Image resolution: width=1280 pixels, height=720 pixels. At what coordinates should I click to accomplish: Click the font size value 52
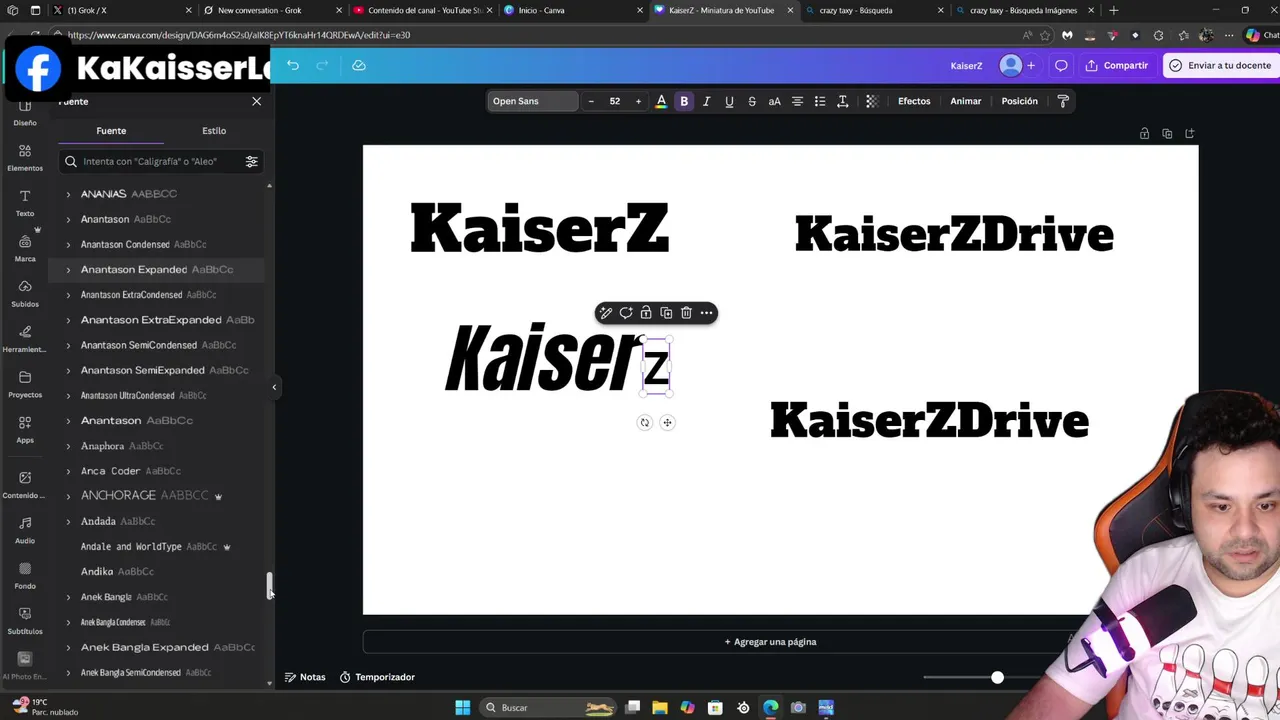click(615, 101)
